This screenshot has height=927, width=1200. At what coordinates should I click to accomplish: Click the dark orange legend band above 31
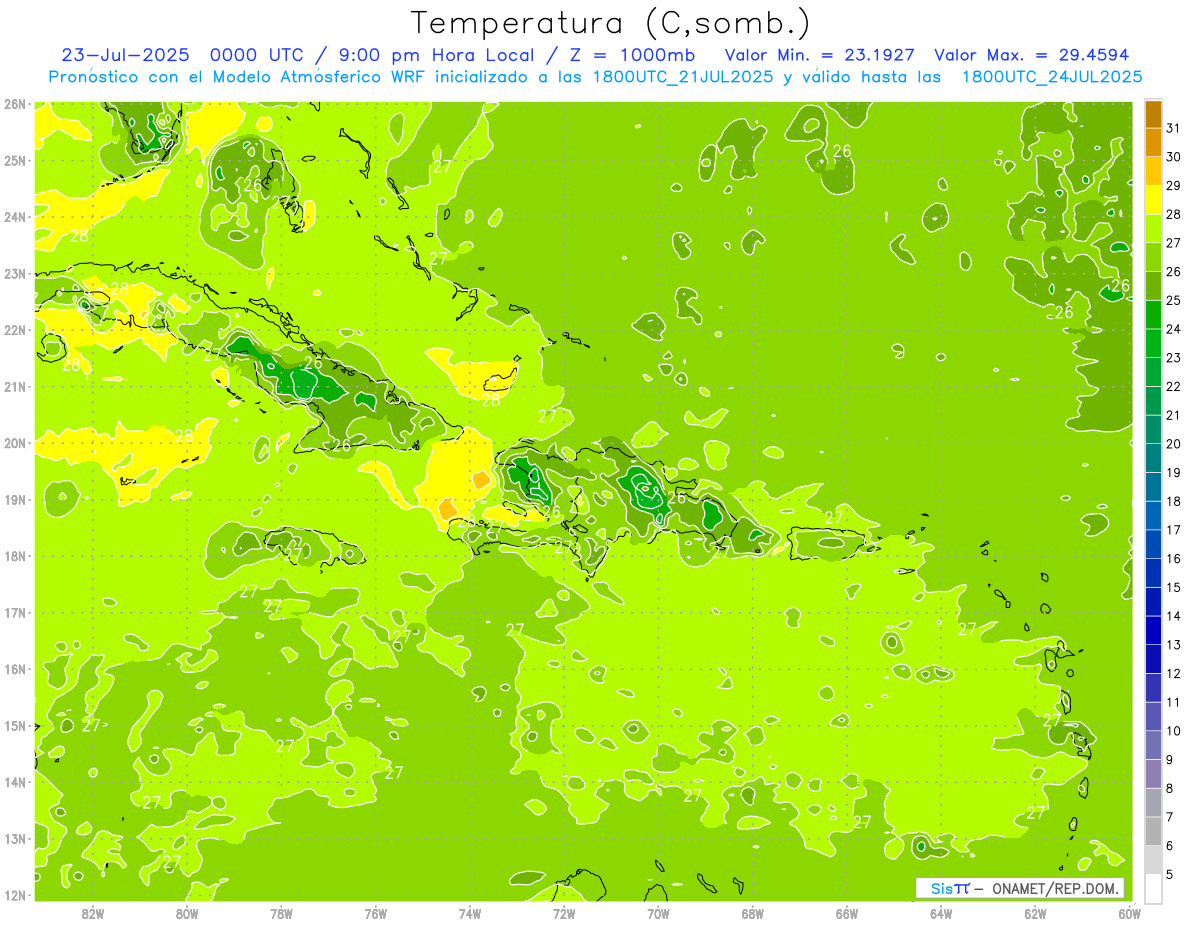tap(1154, 114)
